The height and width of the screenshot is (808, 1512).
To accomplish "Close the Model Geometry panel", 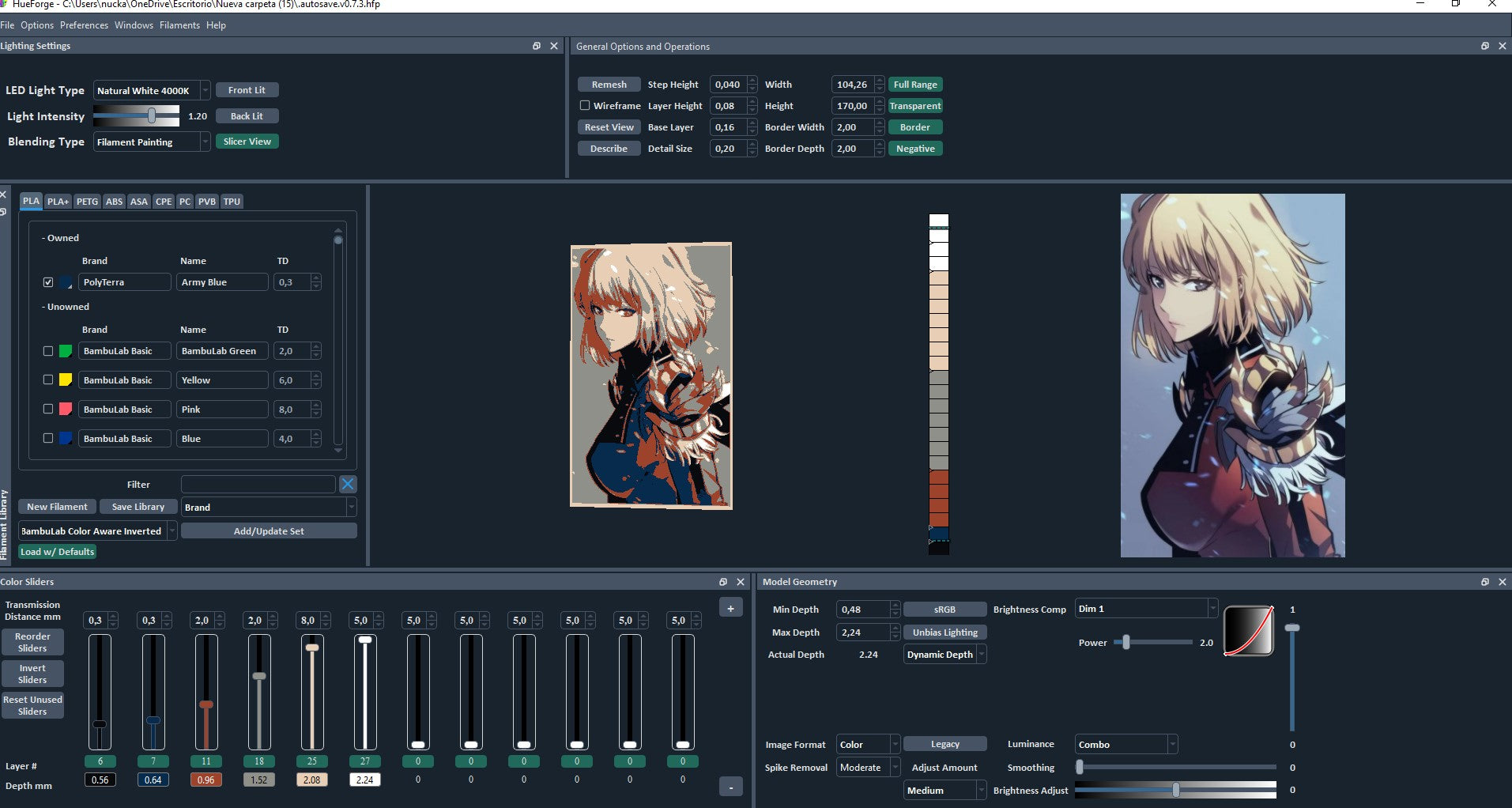I will [1503, 582].
